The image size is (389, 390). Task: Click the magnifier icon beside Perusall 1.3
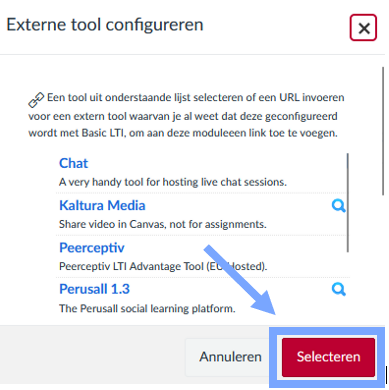[x=339, y=289]
